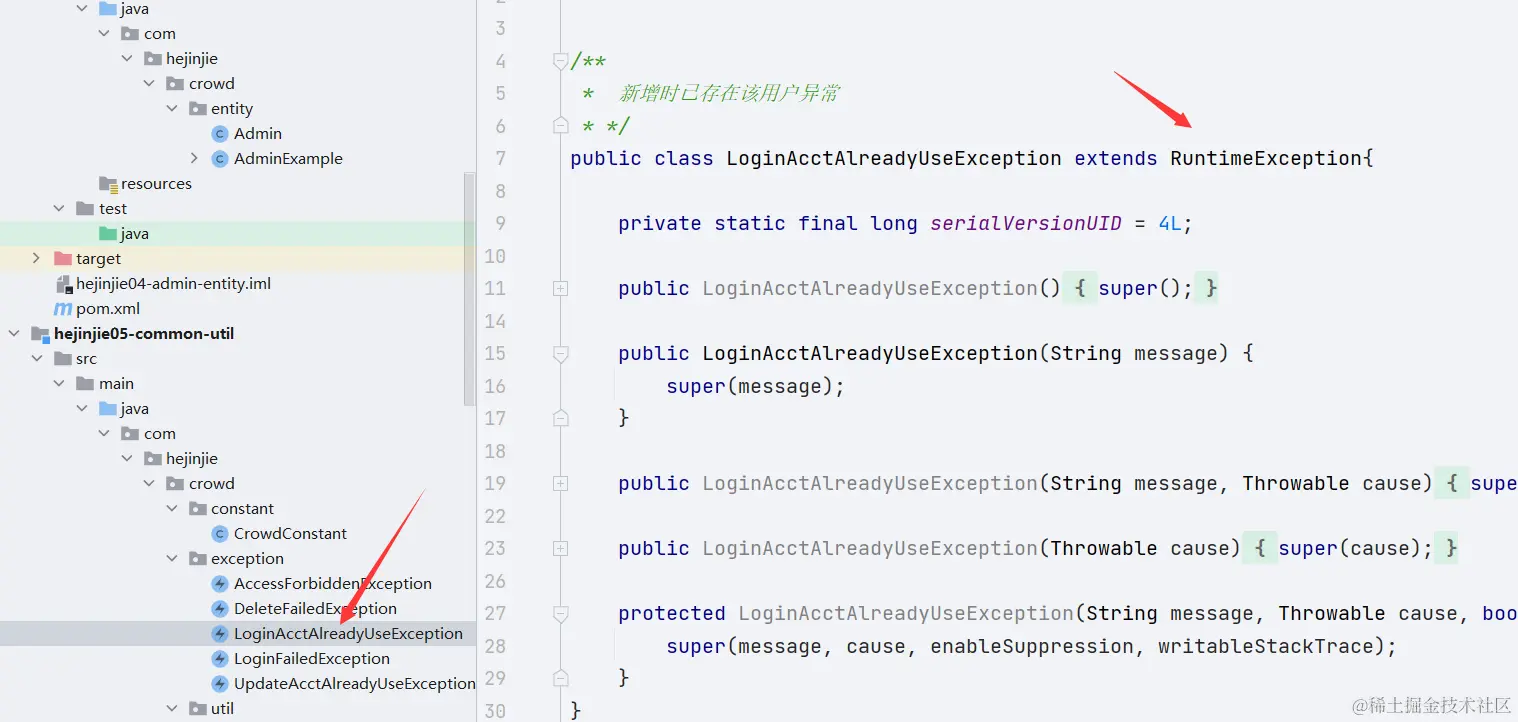Expand the AdminExample class node
Screen dimensions: 1518x722
195,159
